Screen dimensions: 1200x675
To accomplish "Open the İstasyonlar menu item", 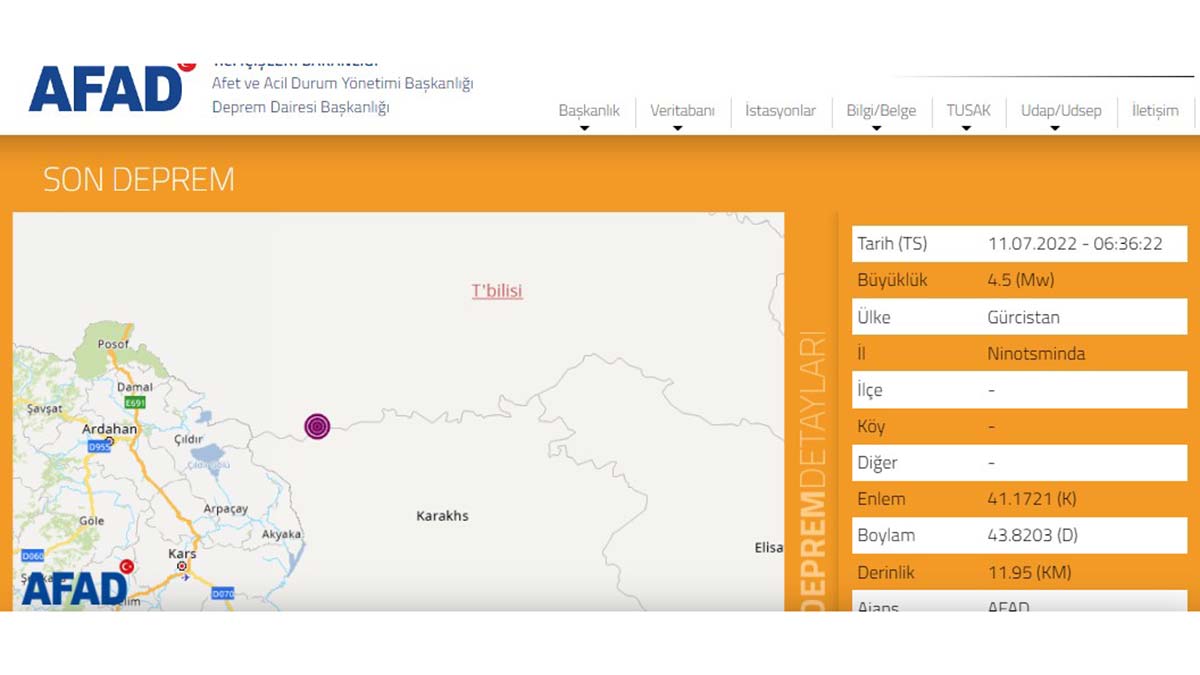I will pos(780,111).
